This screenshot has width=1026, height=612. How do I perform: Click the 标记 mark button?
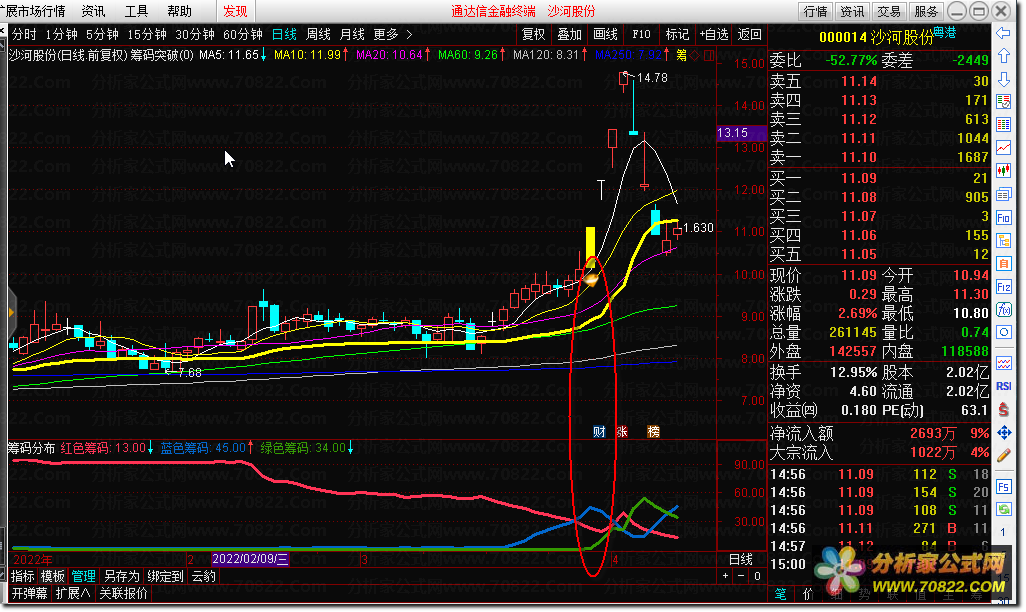(677, 34)
